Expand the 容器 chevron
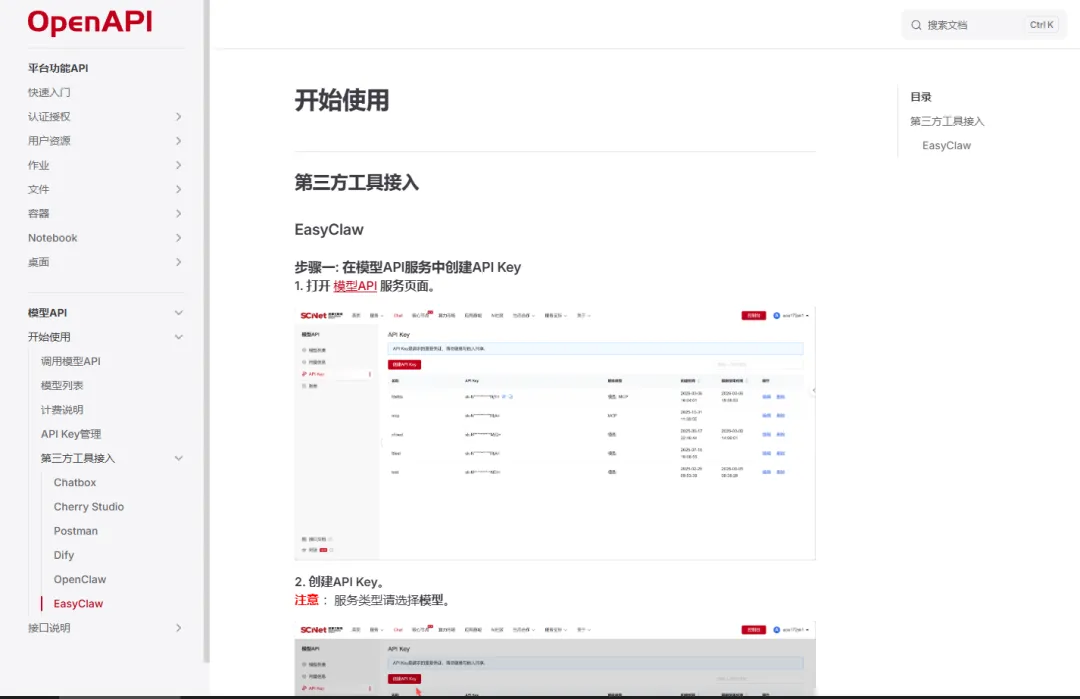The image size is (1080, 699). point(178,213)
